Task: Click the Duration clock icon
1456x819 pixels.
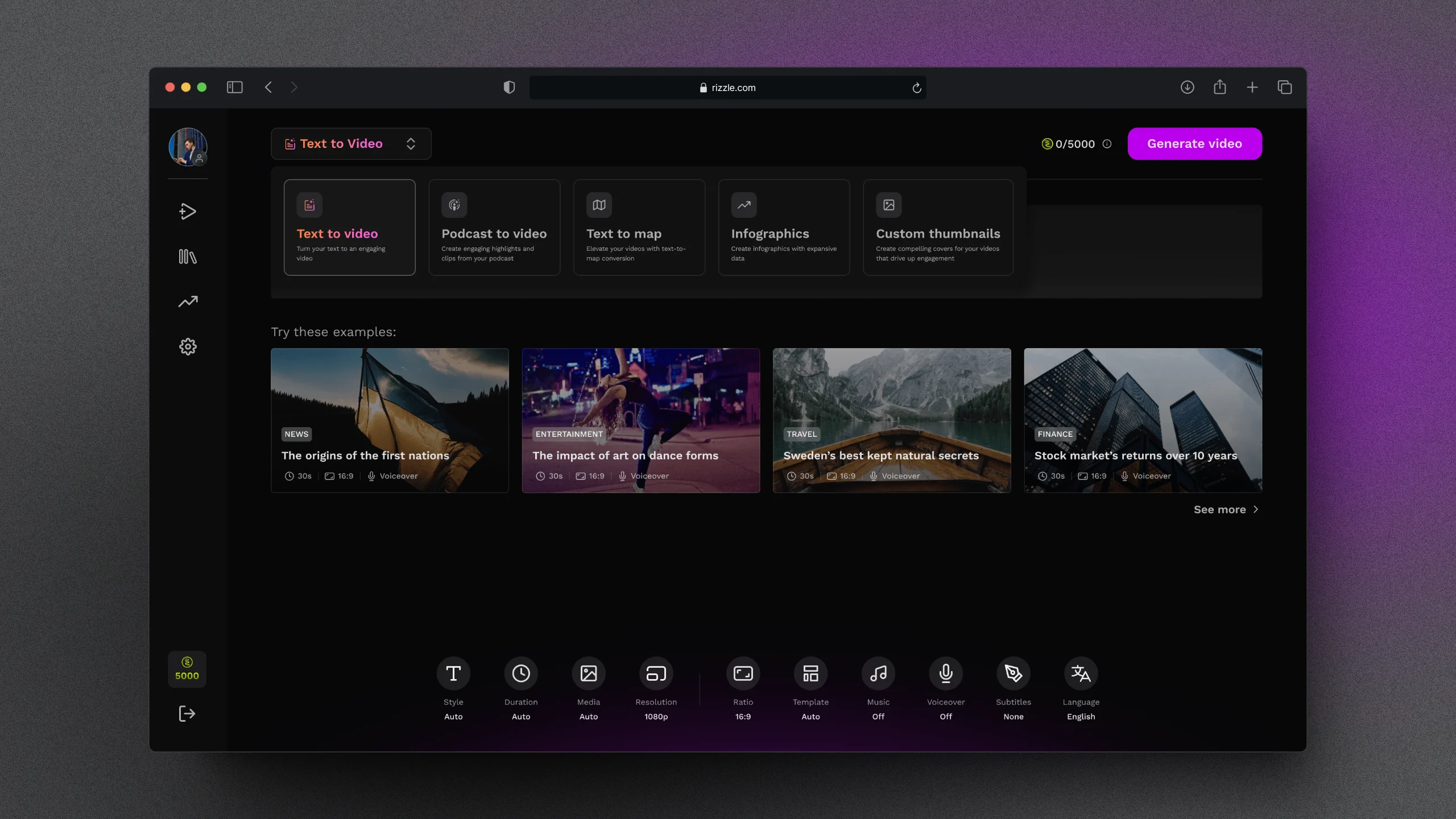Action: coord(520,674)
